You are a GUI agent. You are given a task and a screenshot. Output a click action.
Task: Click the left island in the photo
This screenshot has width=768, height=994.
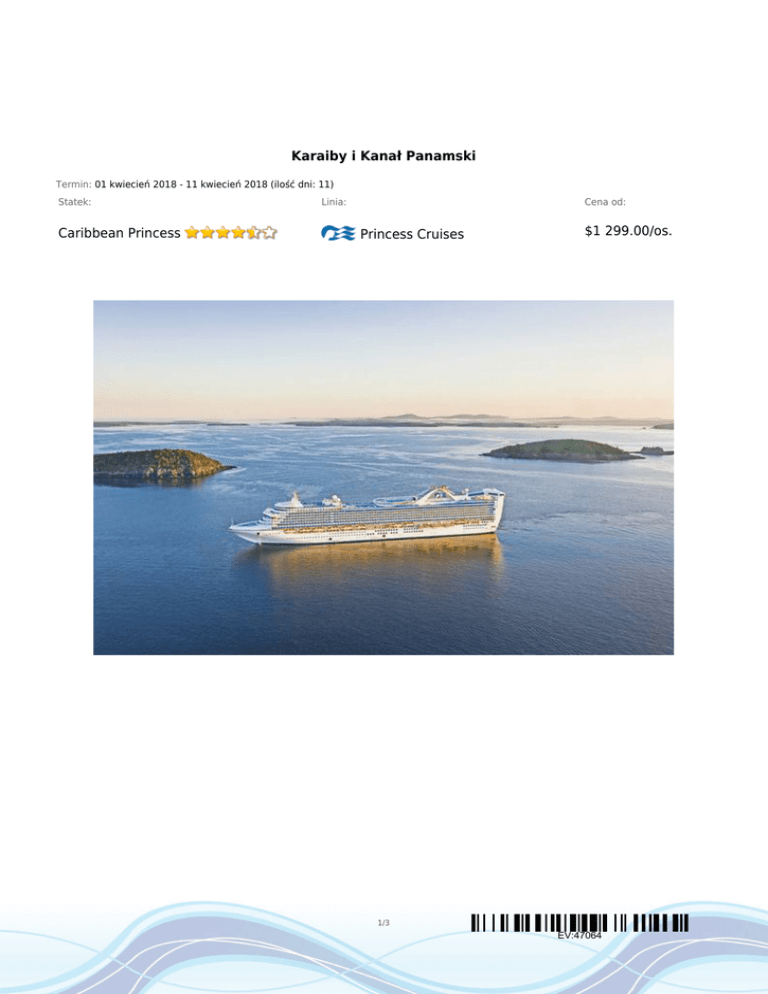(162, 465)
